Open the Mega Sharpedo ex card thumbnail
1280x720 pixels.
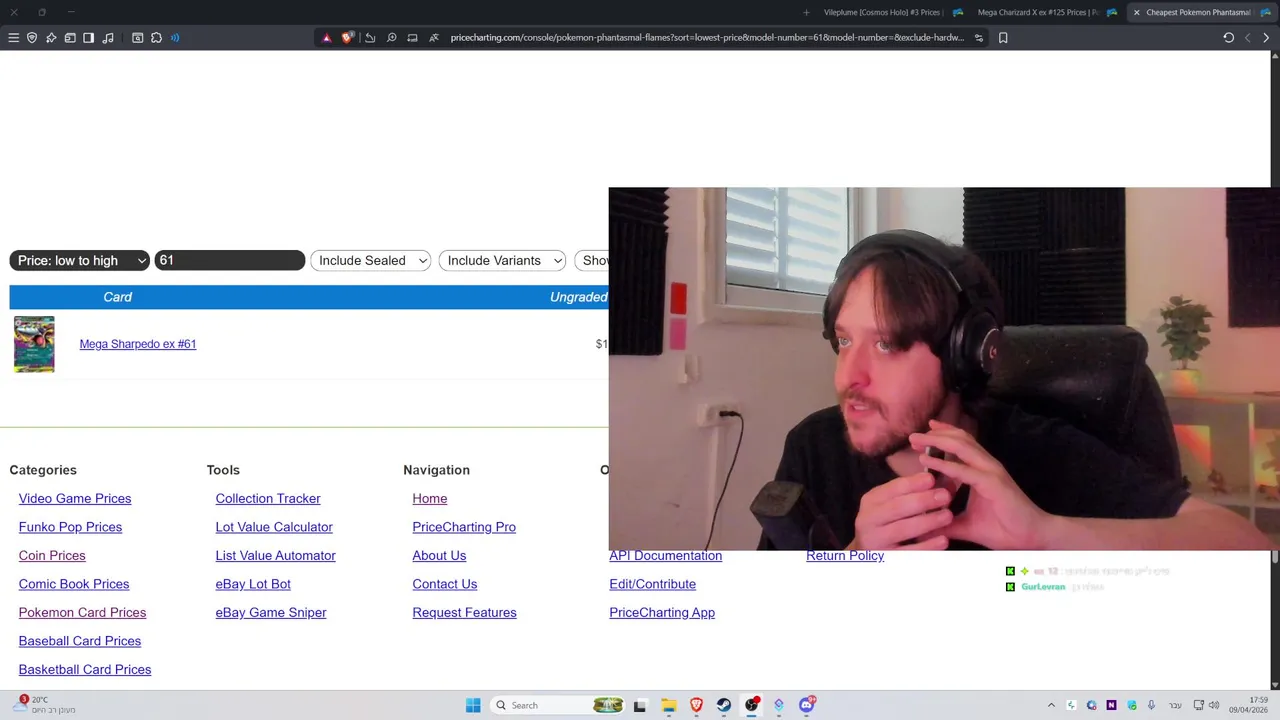point(34,344)
